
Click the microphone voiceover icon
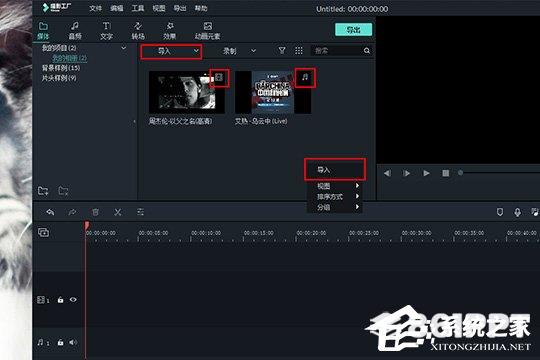click(x=517, y=212)
